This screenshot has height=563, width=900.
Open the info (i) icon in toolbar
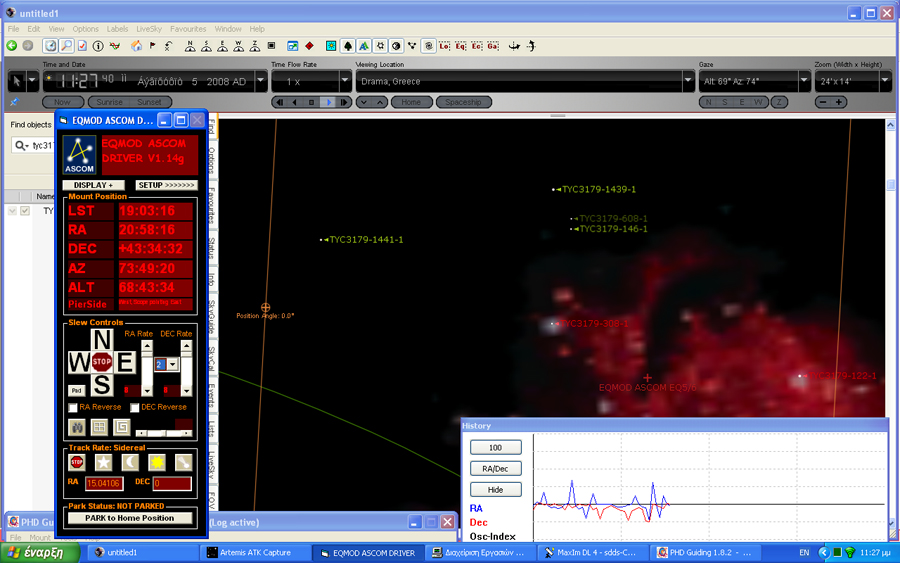pos(98,46)
